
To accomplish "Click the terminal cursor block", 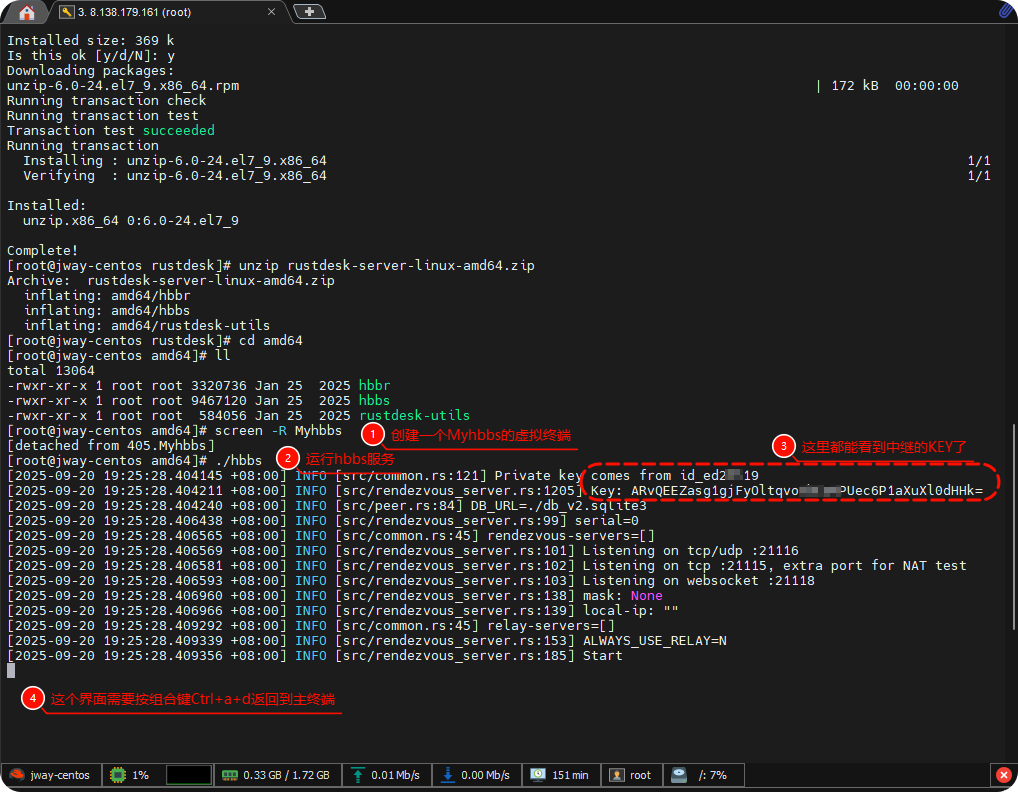I will (10, 671).
